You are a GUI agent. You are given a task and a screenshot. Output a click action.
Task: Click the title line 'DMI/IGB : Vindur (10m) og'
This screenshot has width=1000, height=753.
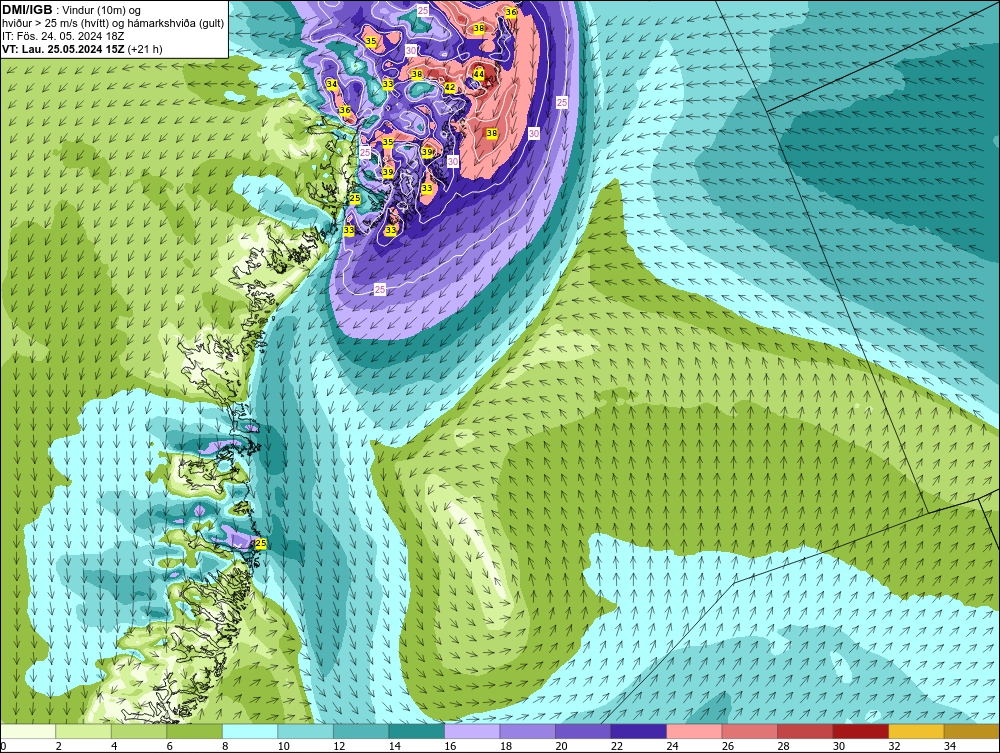pyautogui.click(x=72, y=10)
